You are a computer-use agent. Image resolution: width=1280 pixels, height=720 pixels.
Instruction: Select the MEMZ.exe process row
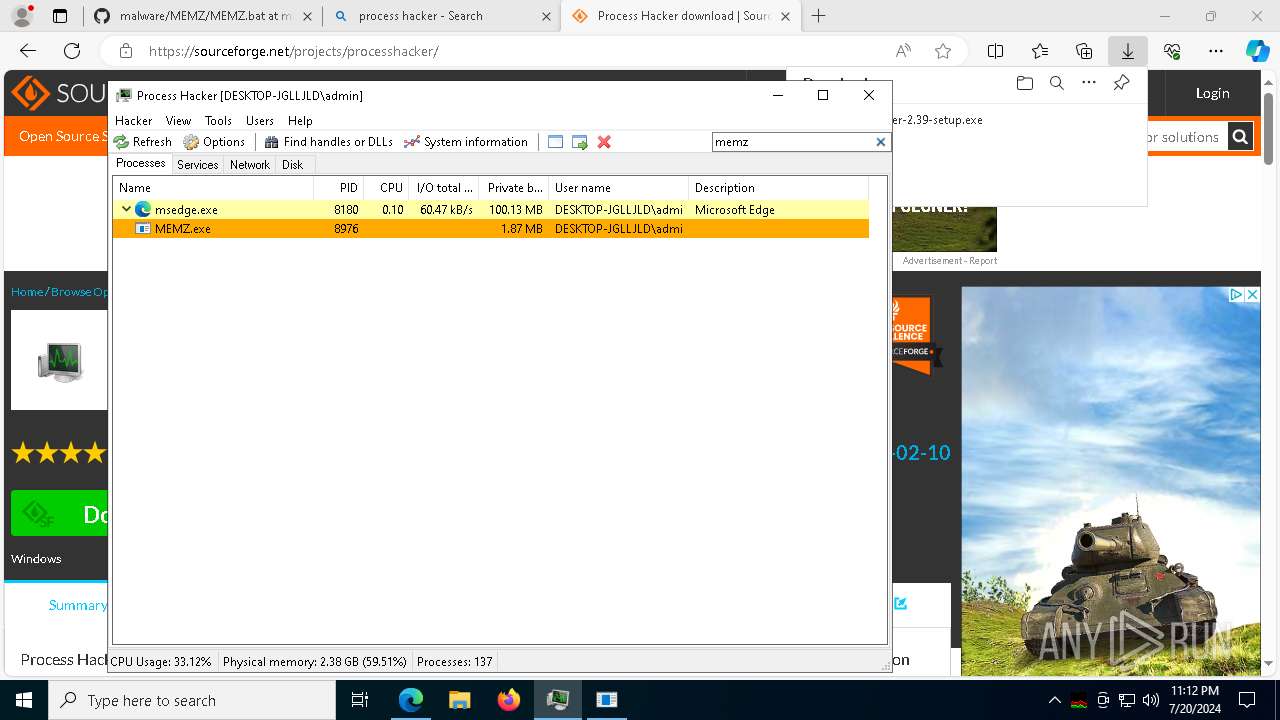491,229
